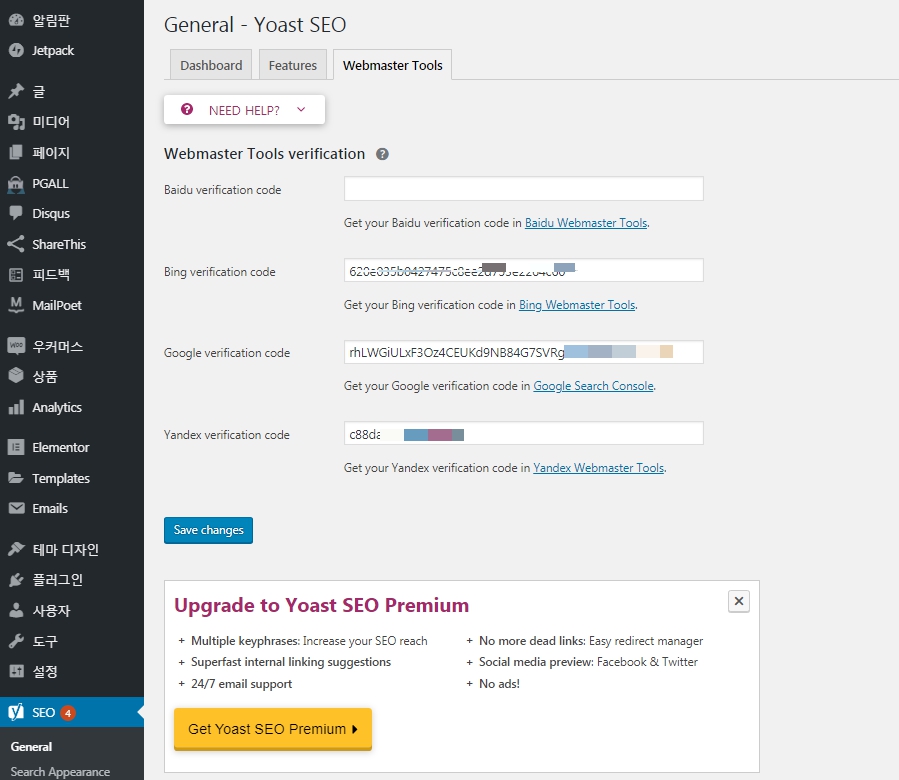Click the help question mark beside Webmaster Tools verification
Image resolution: width=899 pixels, height=780 pixels.
click(x=382, y=154)
